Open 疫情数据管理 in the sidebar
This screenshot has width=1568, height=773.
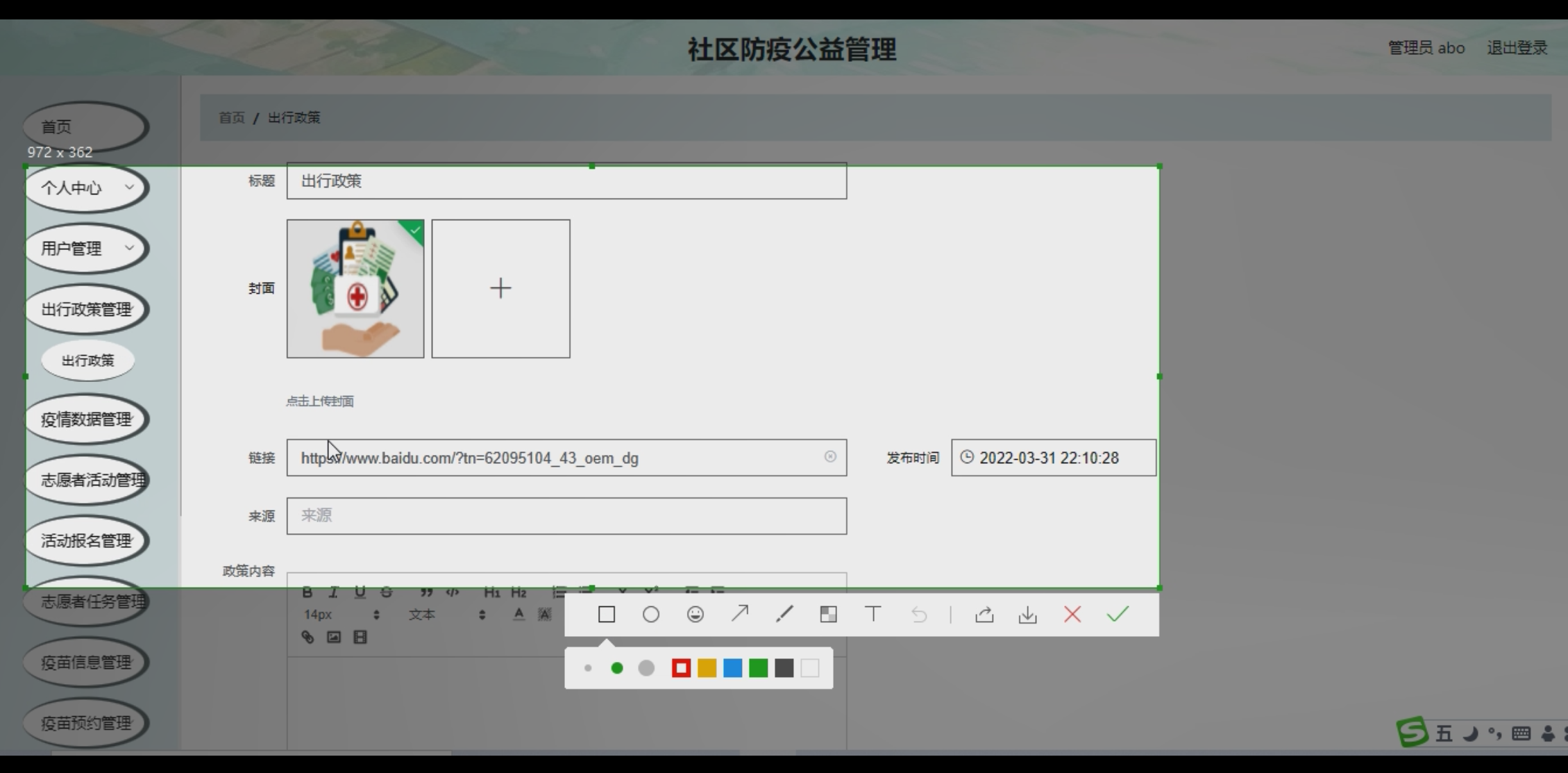pos(86,419)
